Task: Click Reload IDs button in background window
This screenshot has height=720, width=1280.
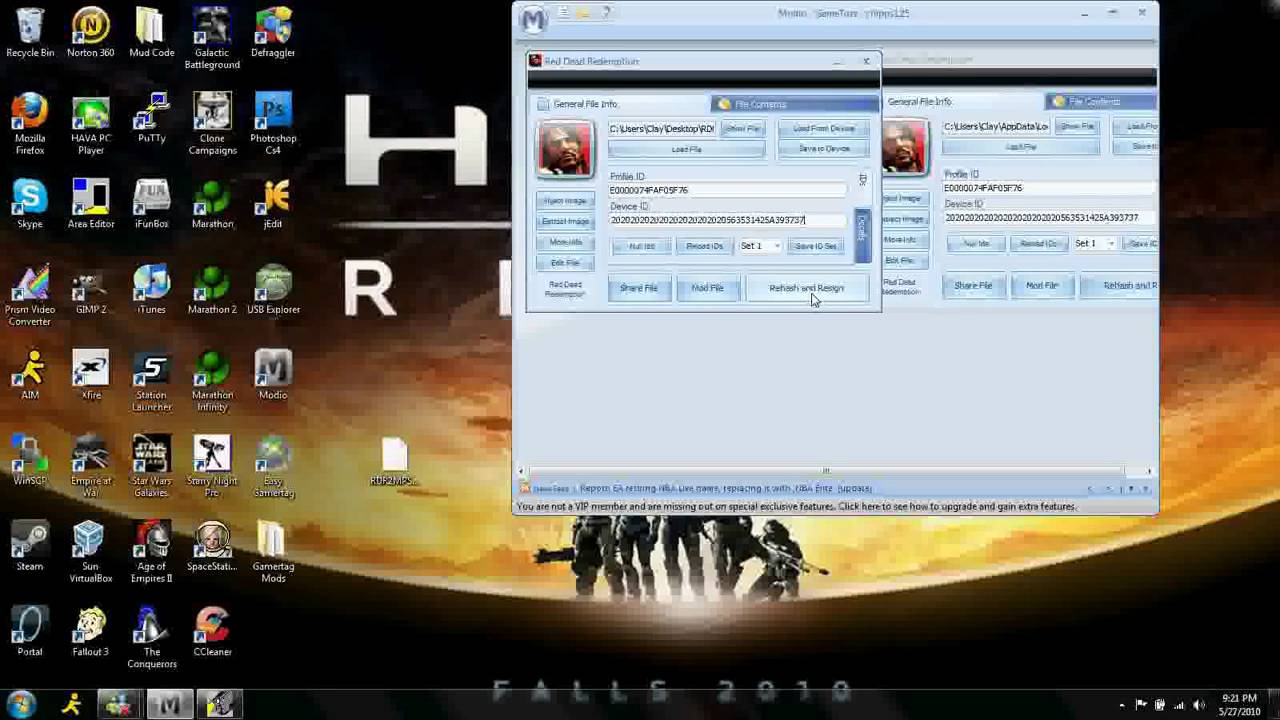Action: [1038, 244]
